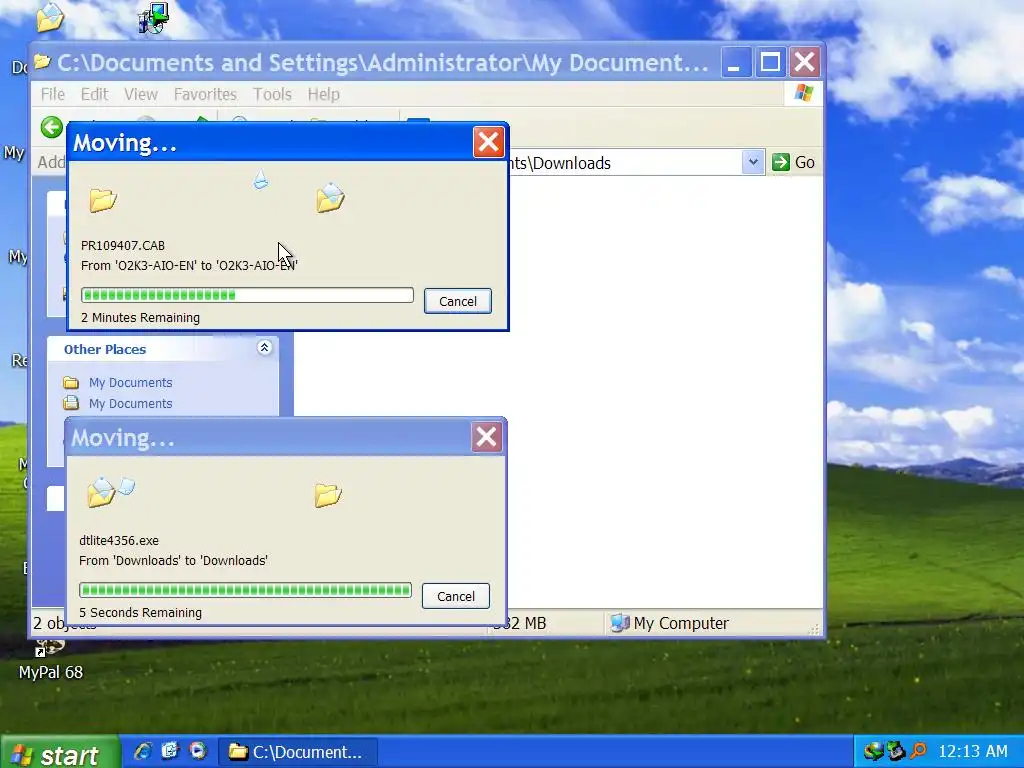The width and height of the screenshot is (1024, 768).
Task: Select the open folder icon on the desktop
Action: [50, 17]
